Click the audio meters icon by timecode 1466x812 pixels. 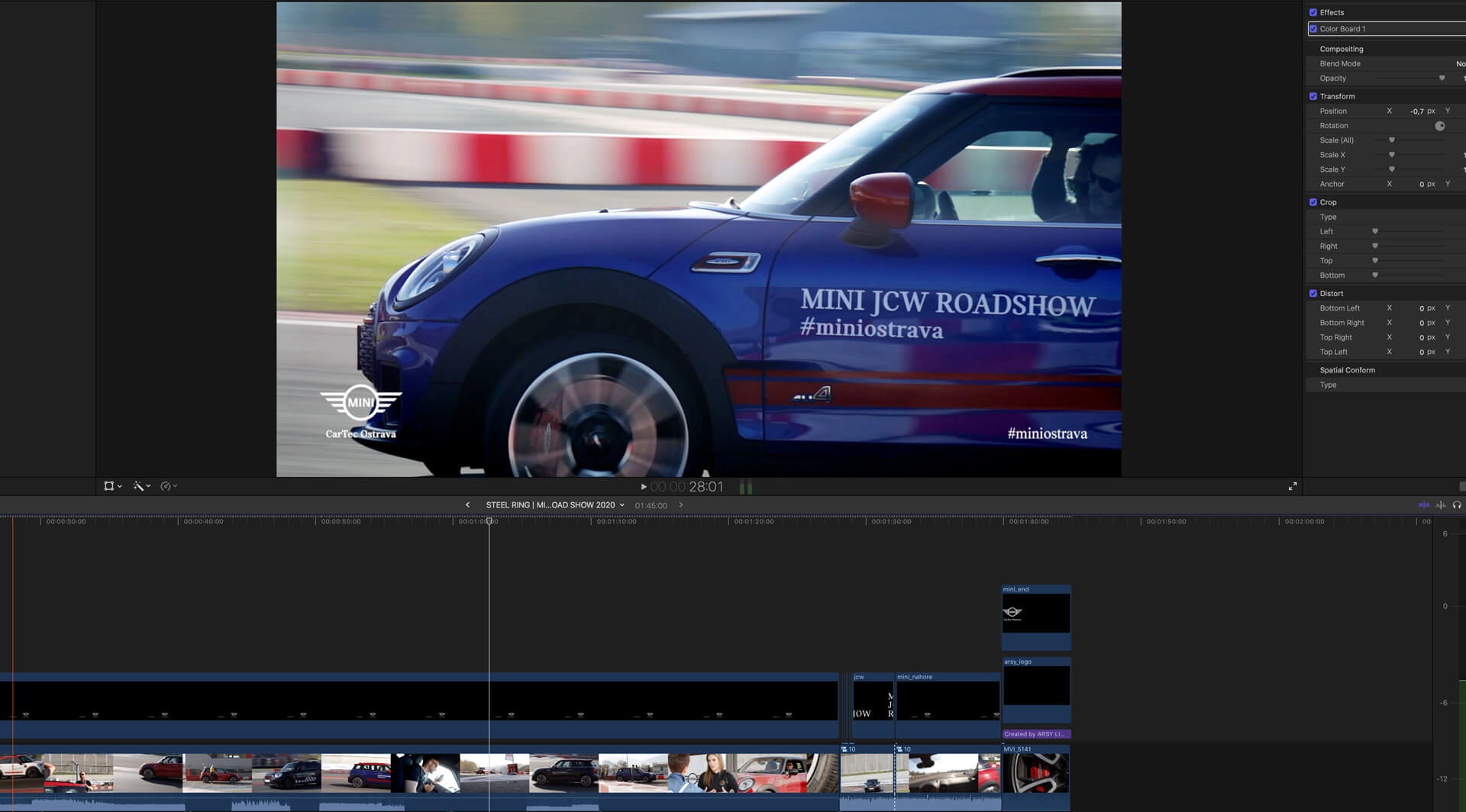coord(746,487)
